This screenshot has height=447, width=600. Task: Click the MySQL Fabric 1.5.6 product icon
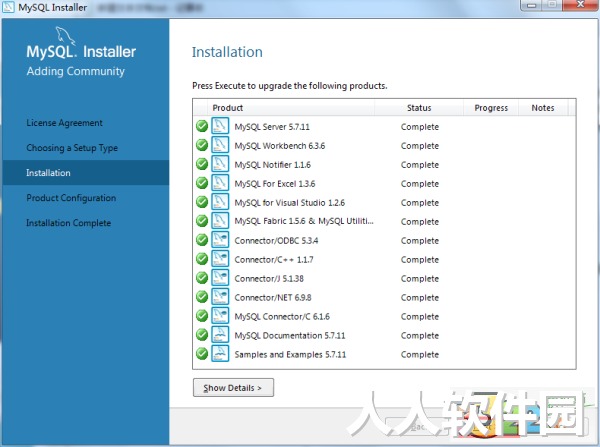tap(220, 220)
